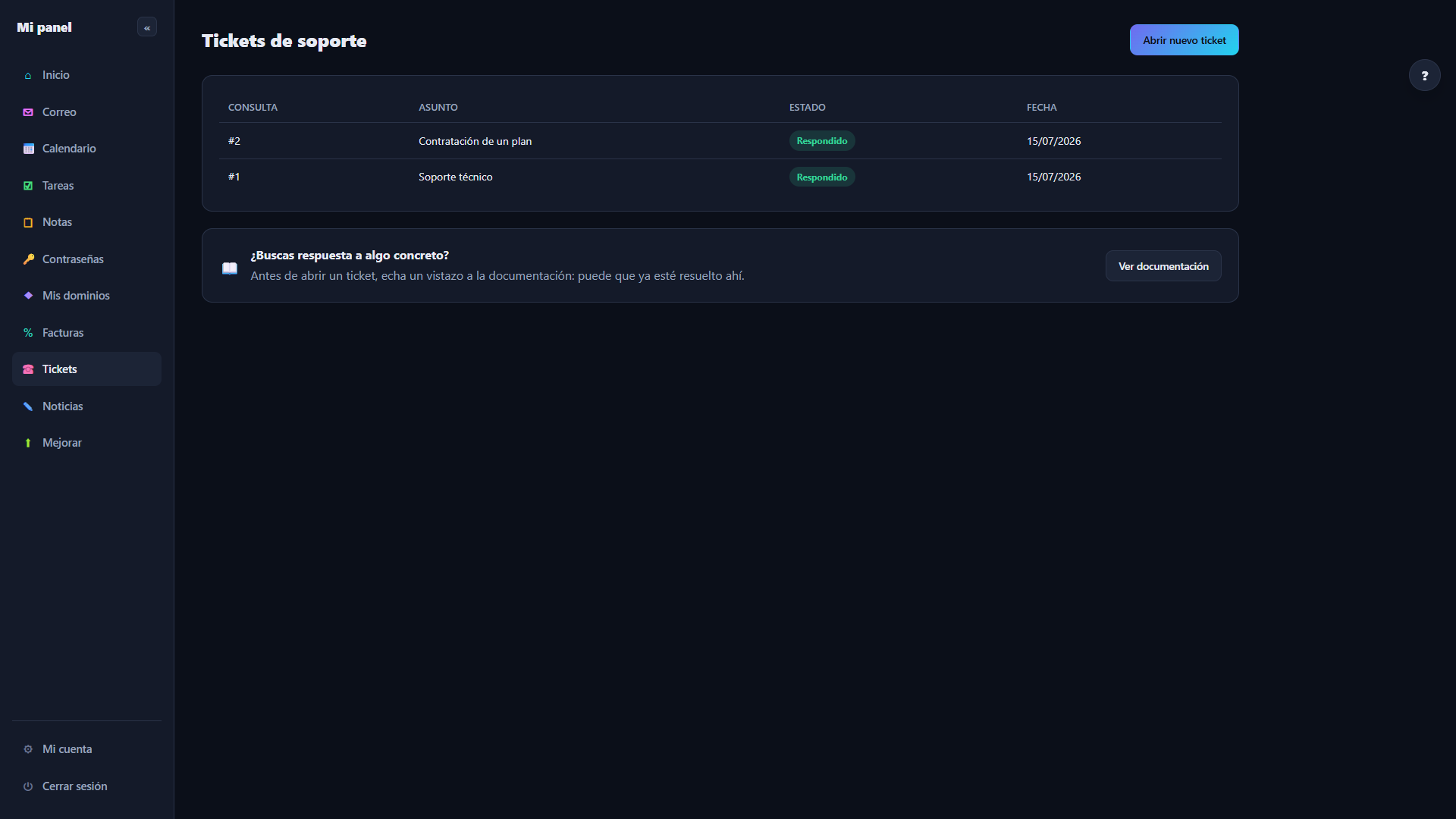Click the Notas notepad icon
Screen dimensions: 1456x819
pyautogui.click(x=28, y=222)
